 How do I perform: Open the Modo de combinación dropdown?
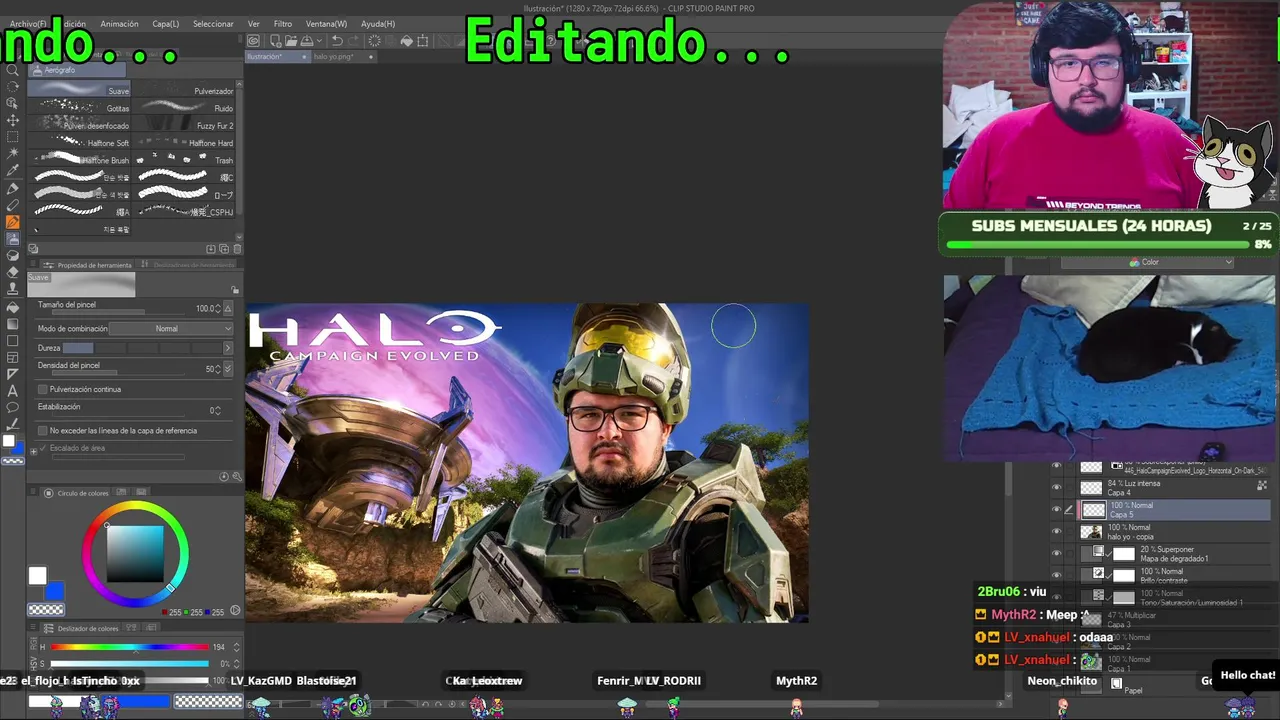pyautogui.click(x=171, y=329)
